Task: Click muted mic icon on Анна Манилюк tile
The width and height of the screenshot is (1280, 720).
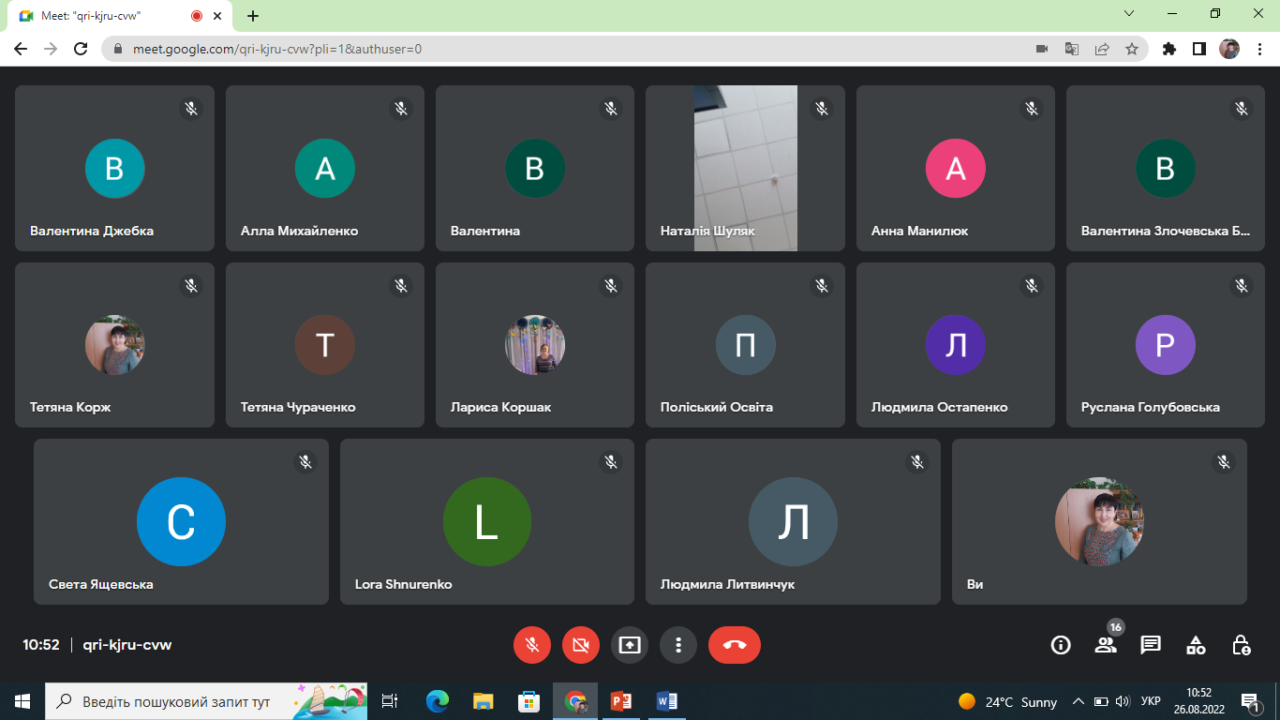Action: click(x=1032, y=108)
